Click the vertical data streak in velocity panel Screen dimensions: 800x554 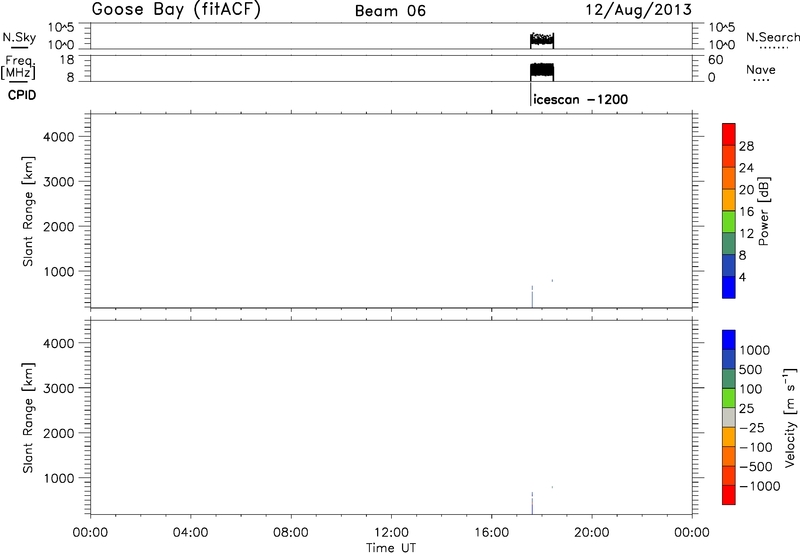[532, 503]
